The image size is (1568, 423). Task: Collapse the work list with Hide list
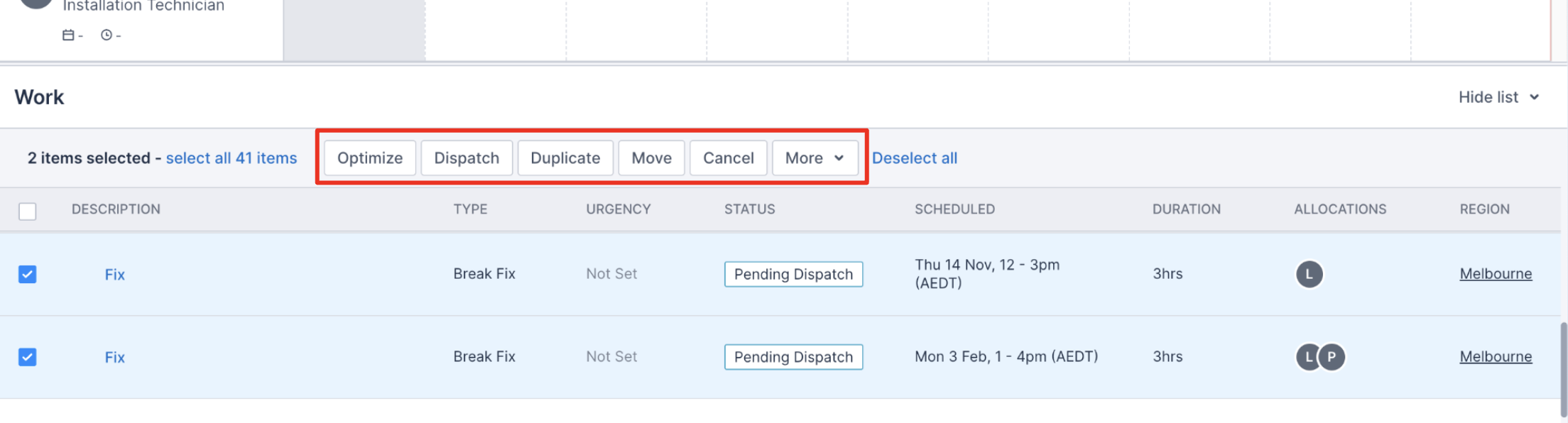pyautogui.click(x=1498, y=97)
